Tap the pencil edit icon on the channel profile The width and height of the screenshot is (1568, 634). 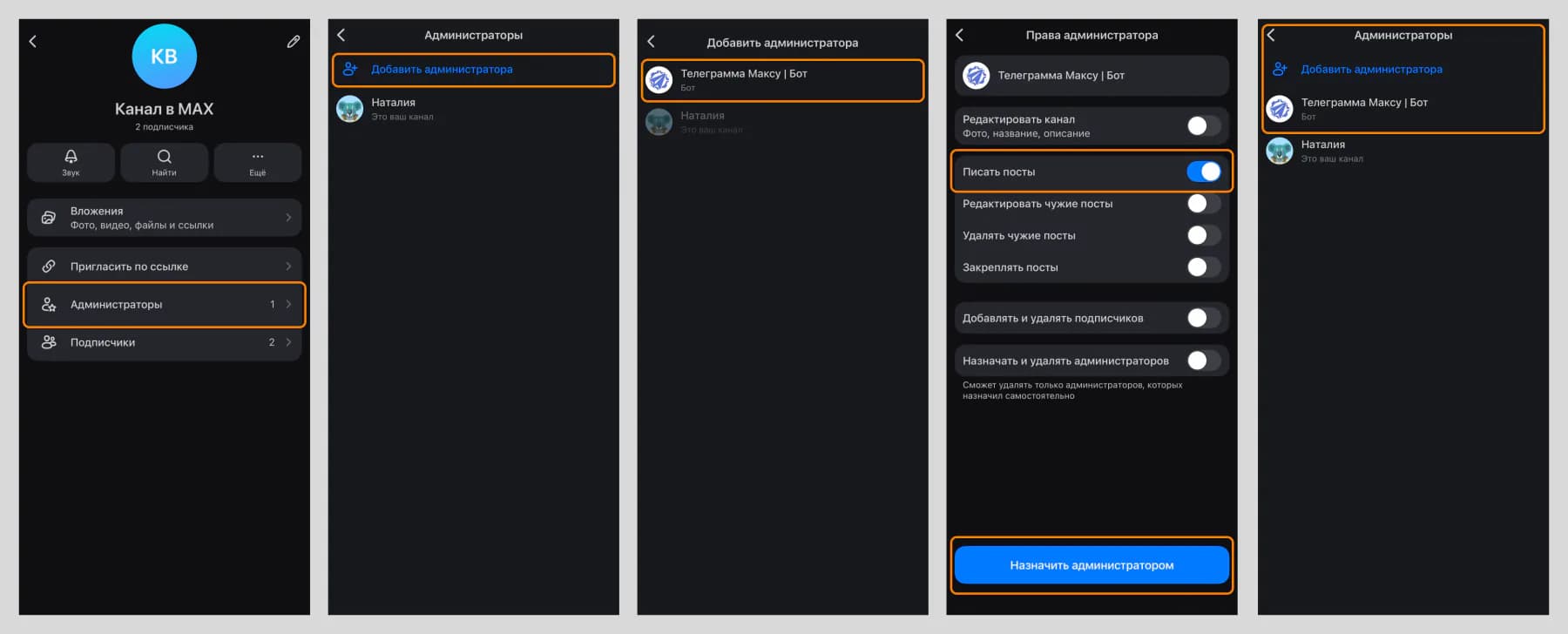(x=294, y=41)
